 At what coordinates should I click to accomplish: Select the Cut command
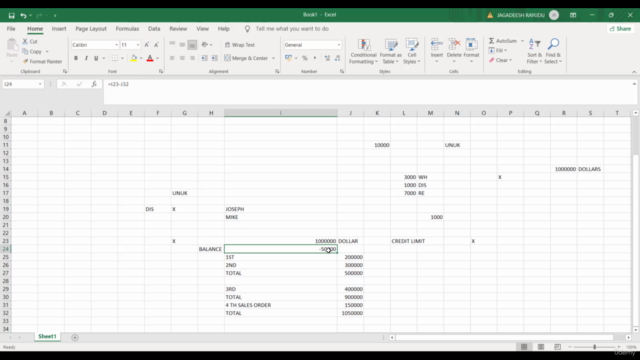pos(30,42)
